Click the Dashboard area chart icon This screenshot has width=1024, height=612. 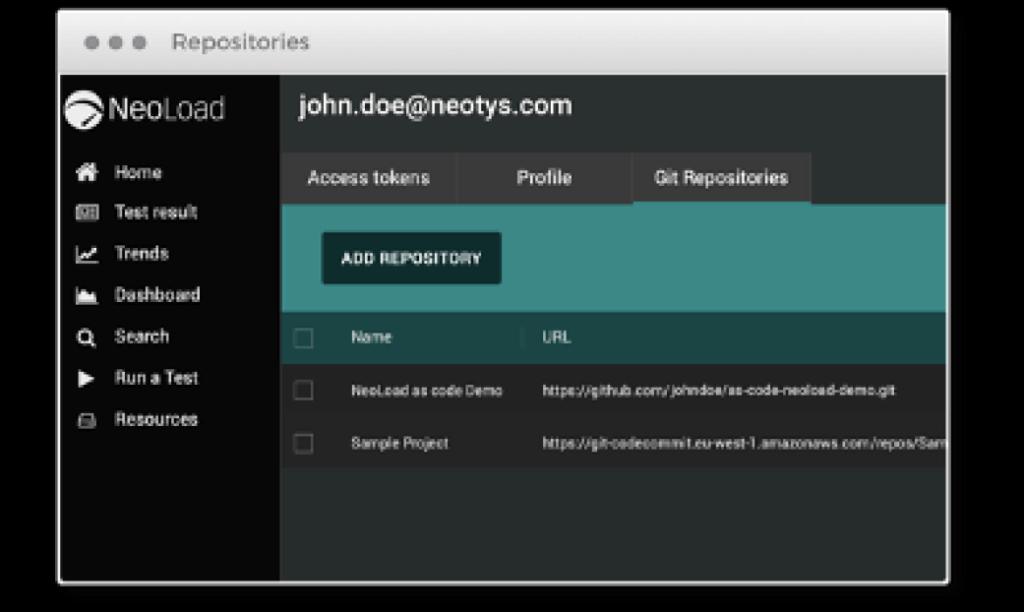(x=87, y=296)
